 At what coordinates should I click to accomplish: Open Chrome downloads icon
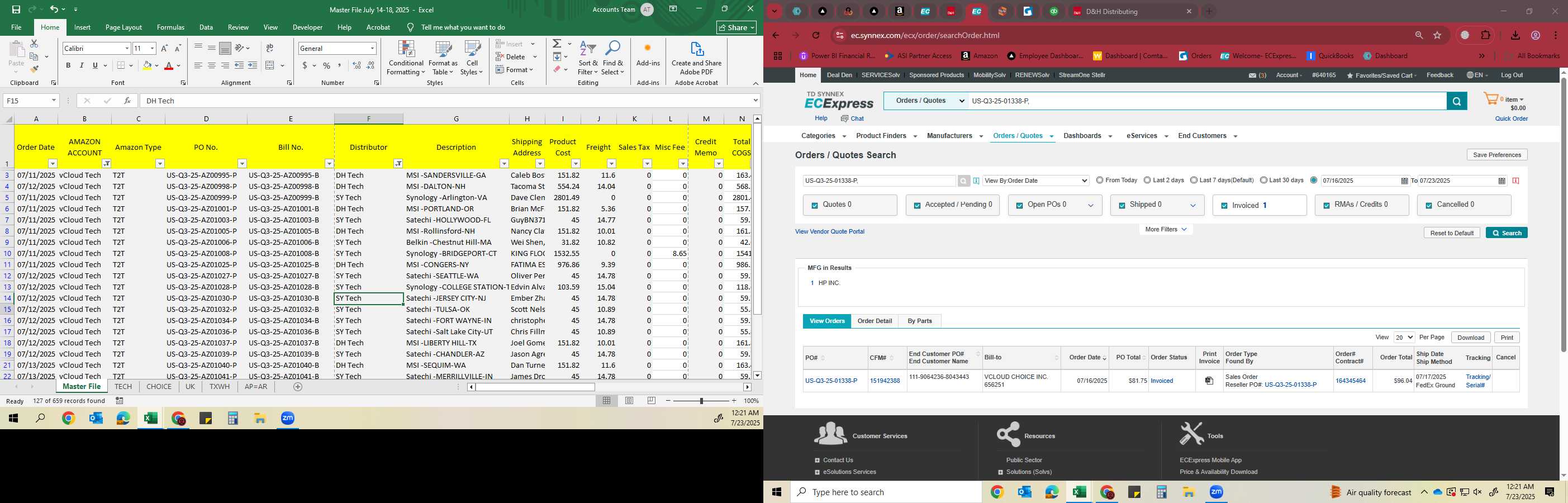point(1515,35)
